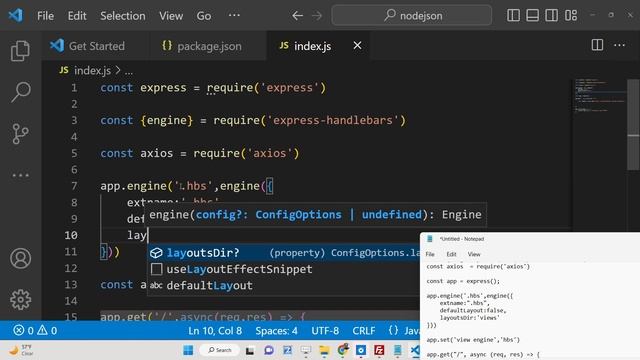Screen dimensions: 640x360
Task: Click the editor vertical scrollbar
Action: tap(633, 124)
